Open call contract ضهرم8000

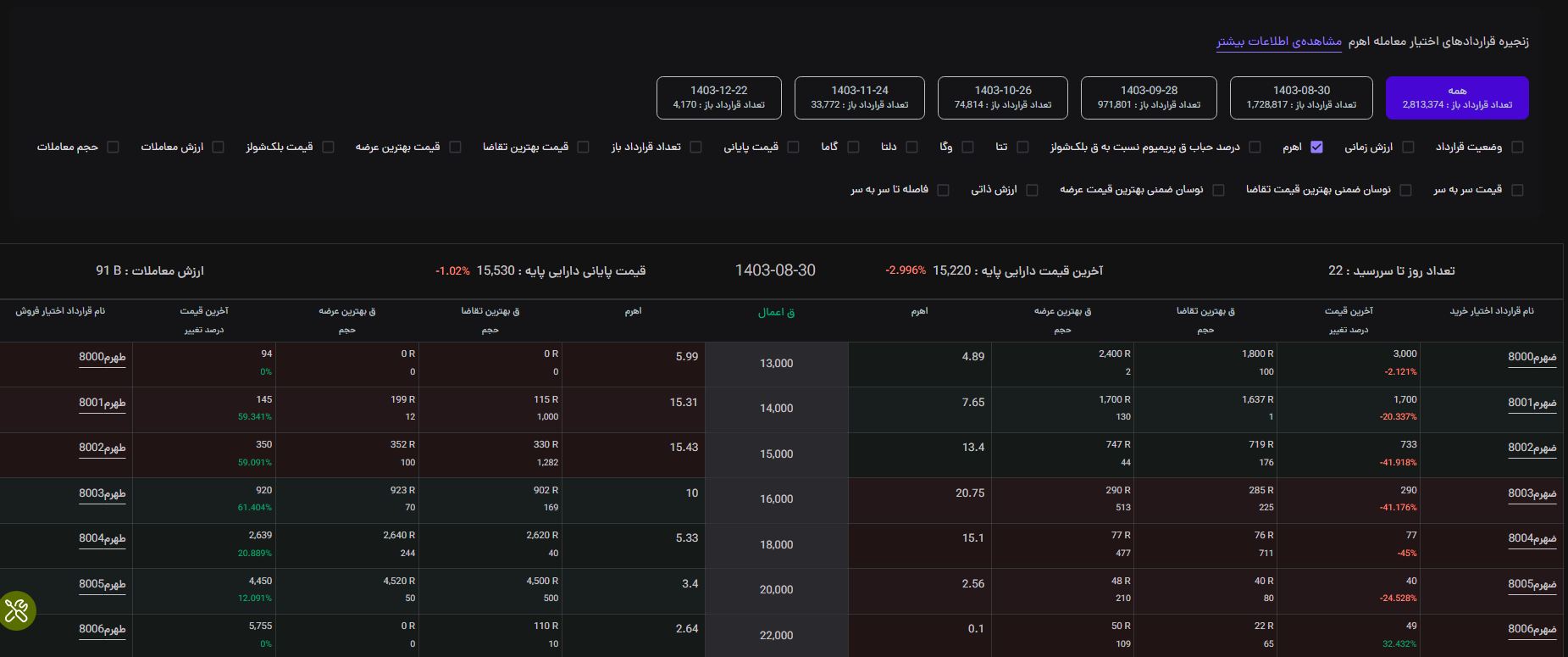coord(1532,358)
